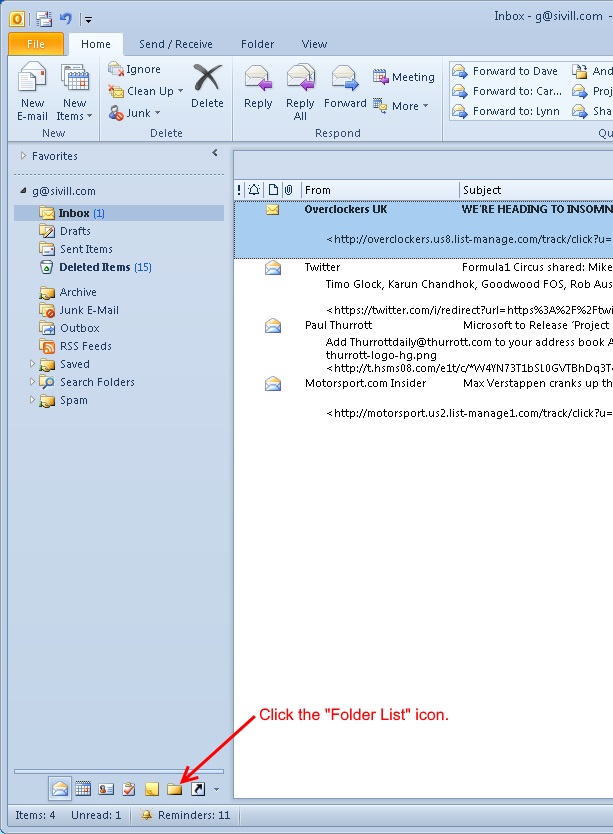Click Unread: 1 in the status bar

click(x=96, y=815)
